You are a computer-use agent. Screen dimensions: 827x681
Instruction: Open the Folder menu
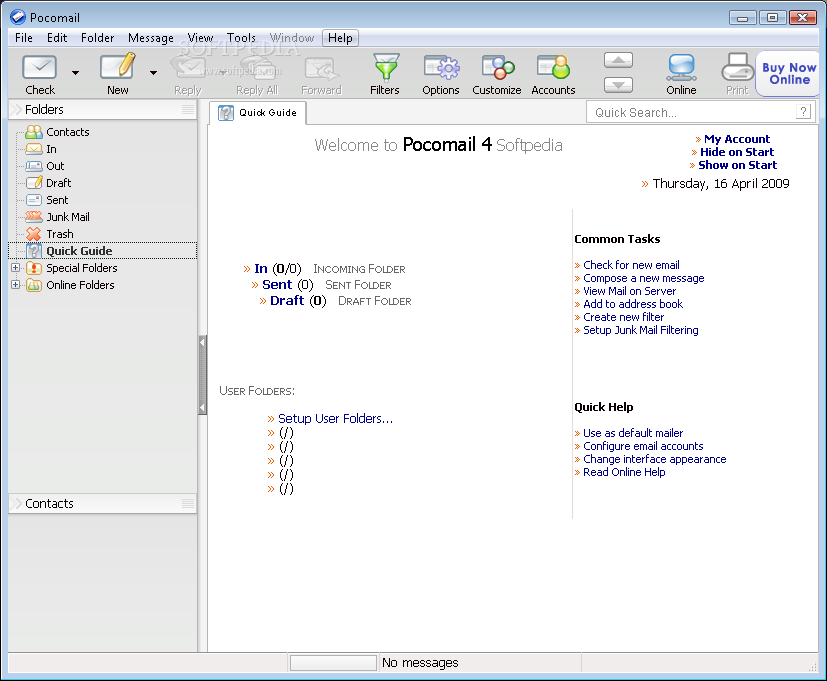pyautogui.click(x=98, y=38)
